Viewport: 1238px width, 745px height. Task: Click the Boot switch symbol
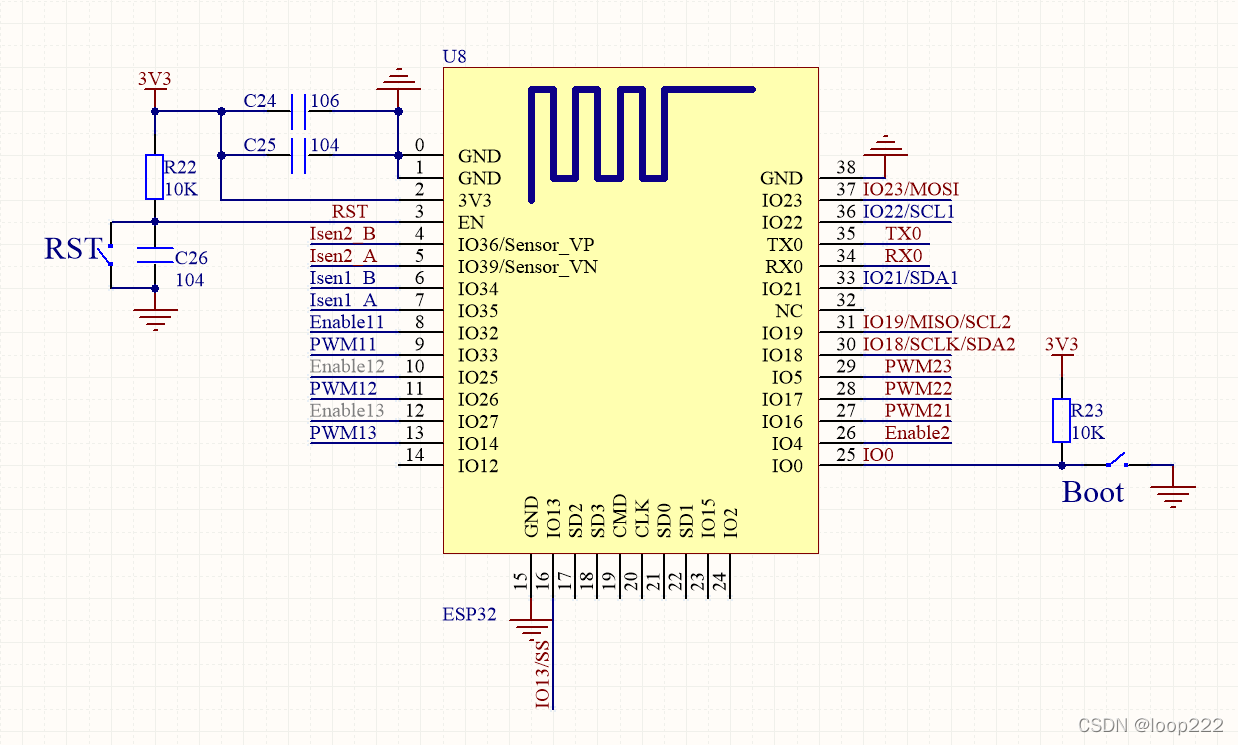pos(1116,462)
